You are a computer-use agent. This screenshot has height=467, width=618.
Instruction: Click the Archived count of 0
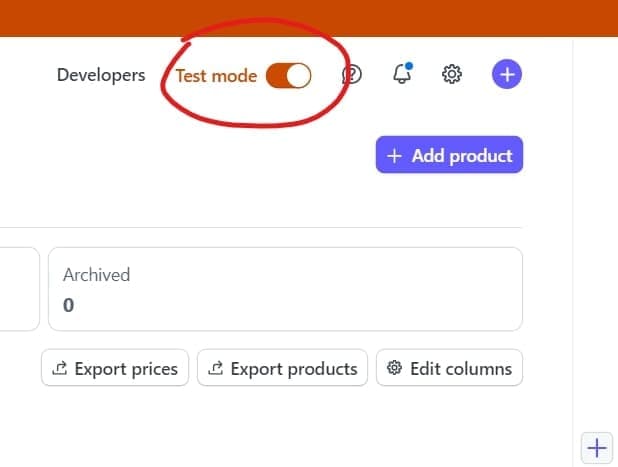pyautogui.click(x=68, y=305)
